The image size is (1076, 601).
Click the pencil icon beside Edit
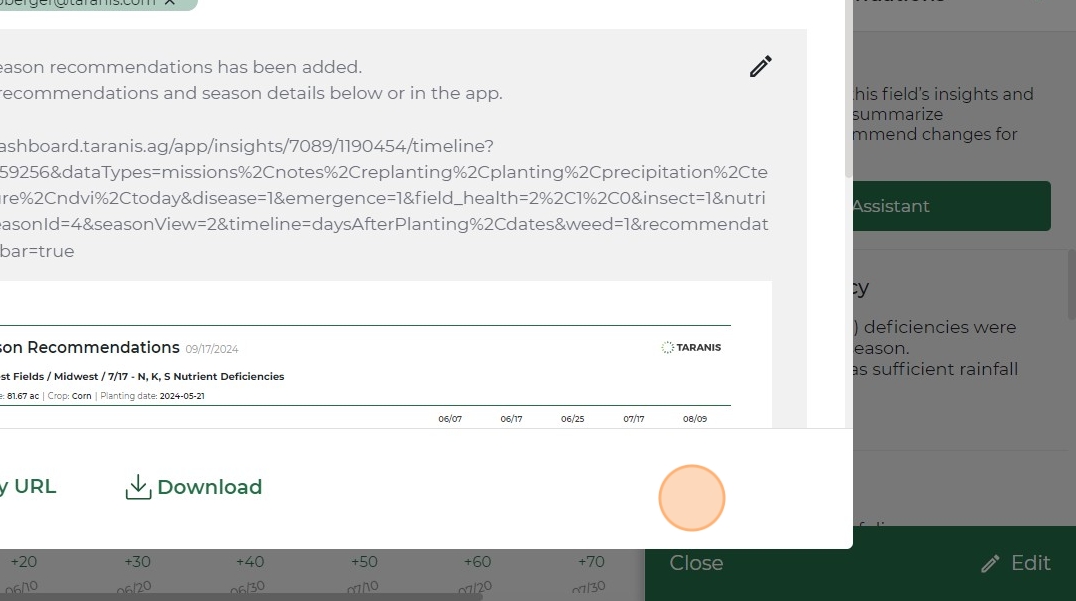tap(990, 564)
